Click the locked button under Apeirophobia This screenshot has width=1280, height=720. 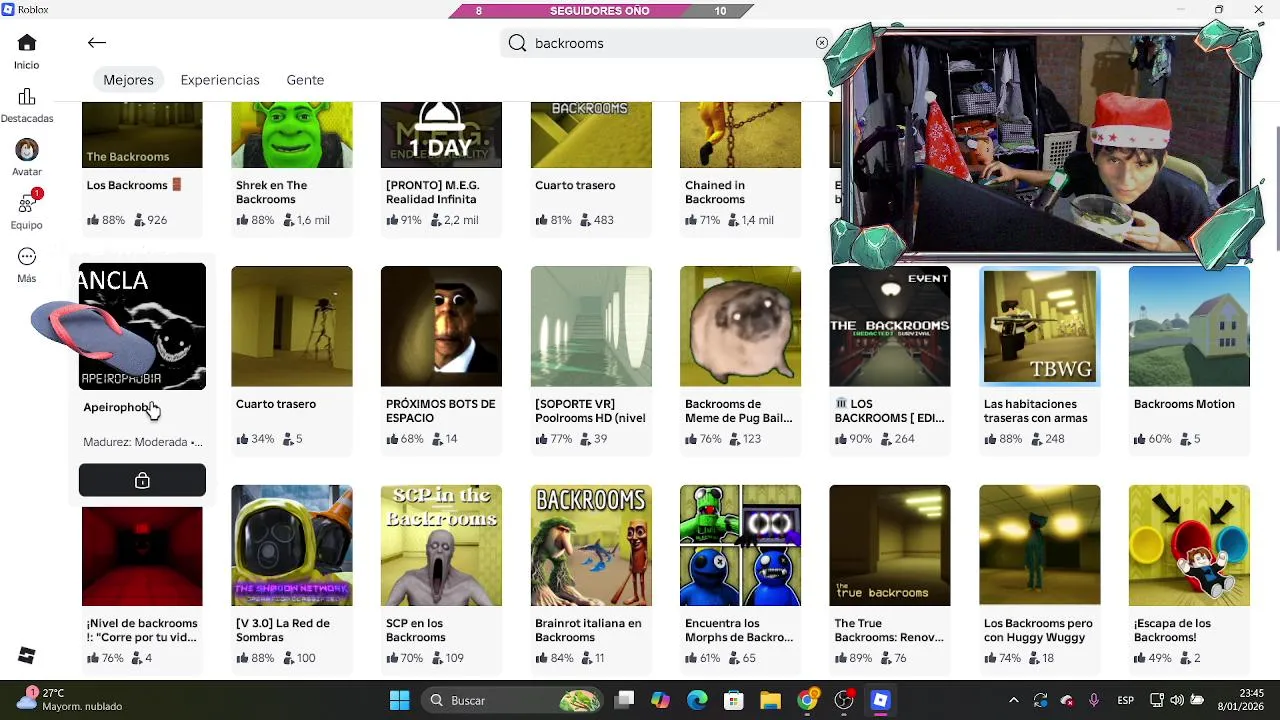tap(142, 481)
